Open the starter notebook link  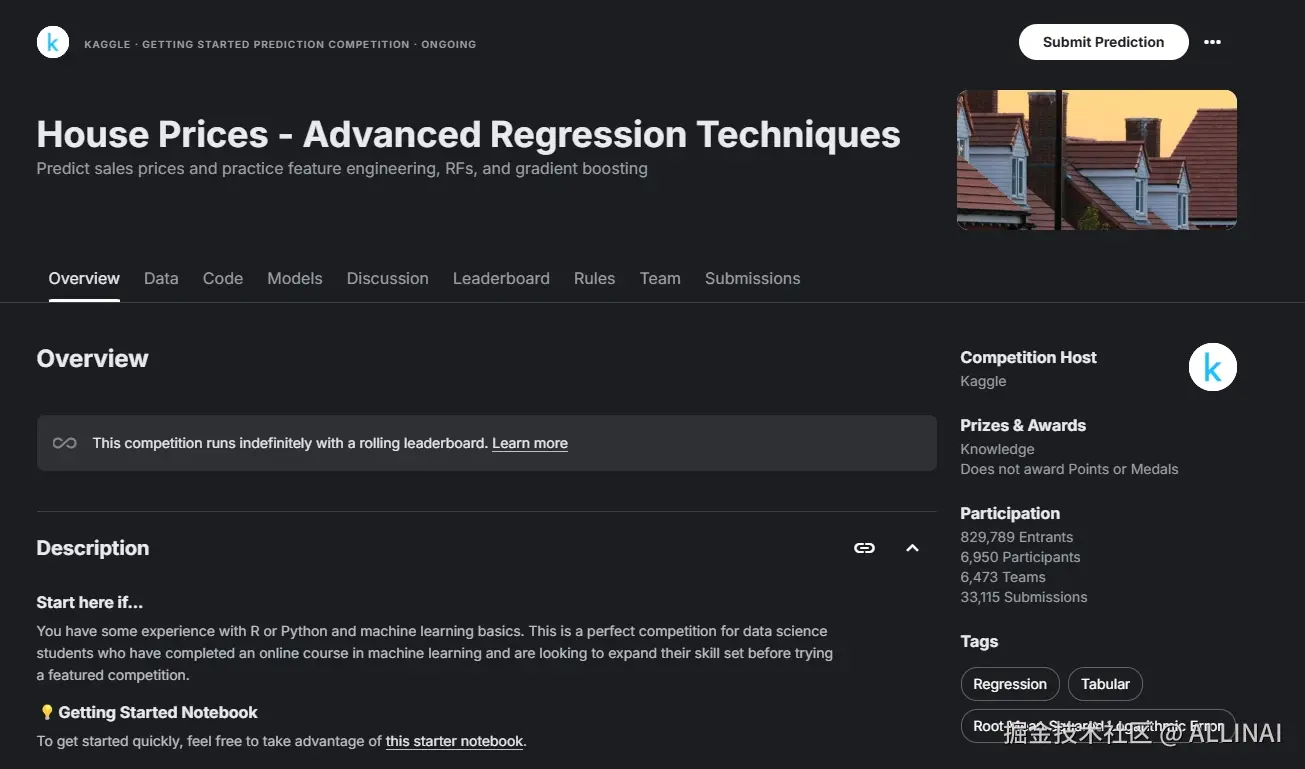[x=455, y=741]
